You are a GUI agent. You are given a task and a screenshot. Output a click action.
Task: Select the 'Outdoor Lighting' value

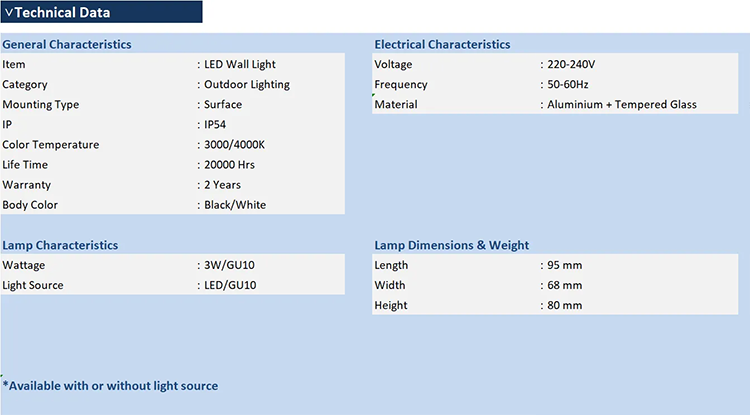247,85
